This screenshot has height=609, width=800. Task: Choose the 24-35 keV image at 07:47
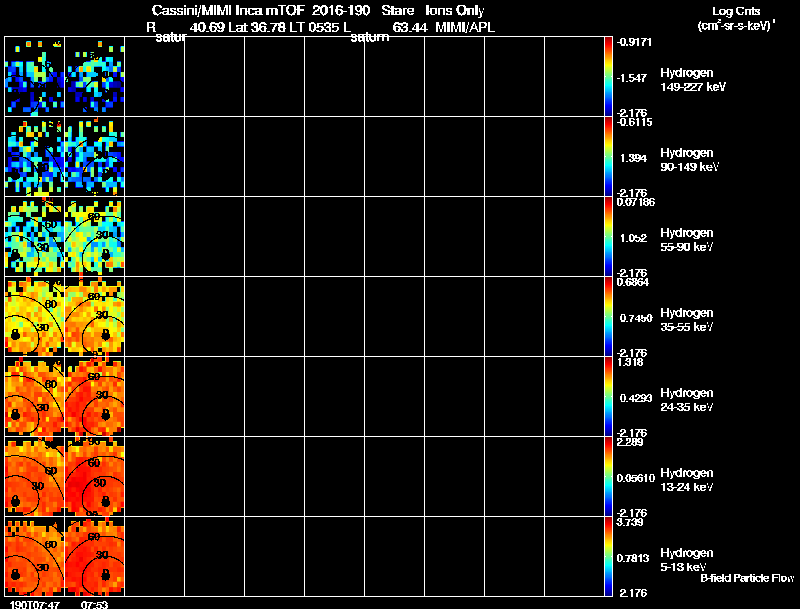[35, 397]
